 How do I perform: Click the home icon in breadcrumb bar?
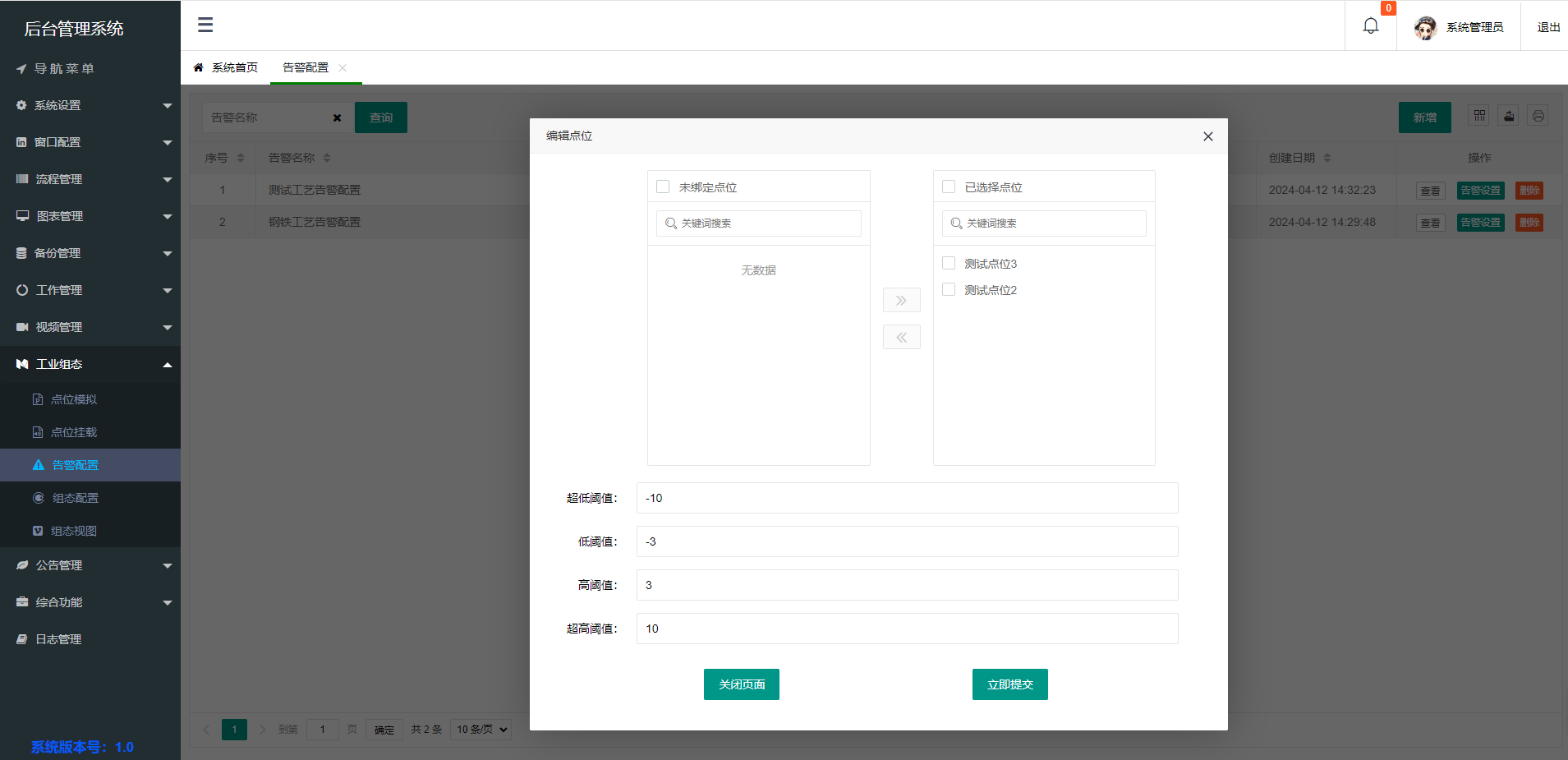(x=197, y=67)
